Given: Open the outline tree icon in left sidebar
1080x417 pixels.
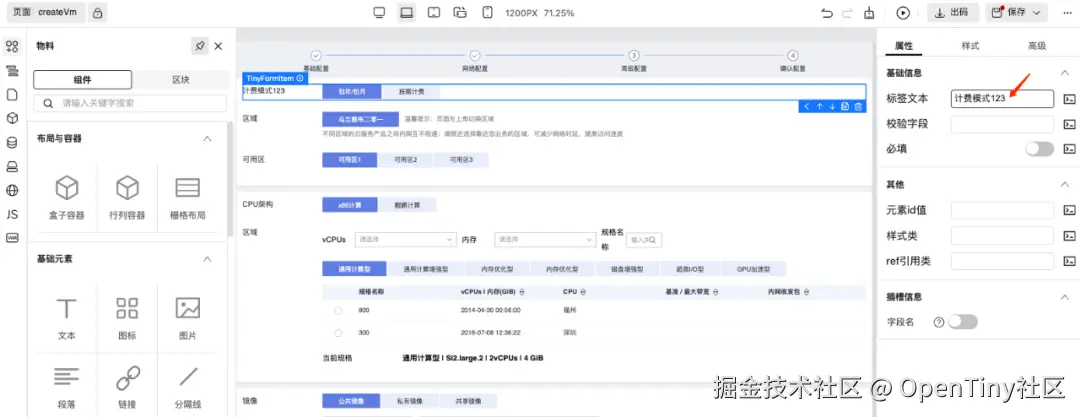Looking at the screenshot, I should pos(12,71).
